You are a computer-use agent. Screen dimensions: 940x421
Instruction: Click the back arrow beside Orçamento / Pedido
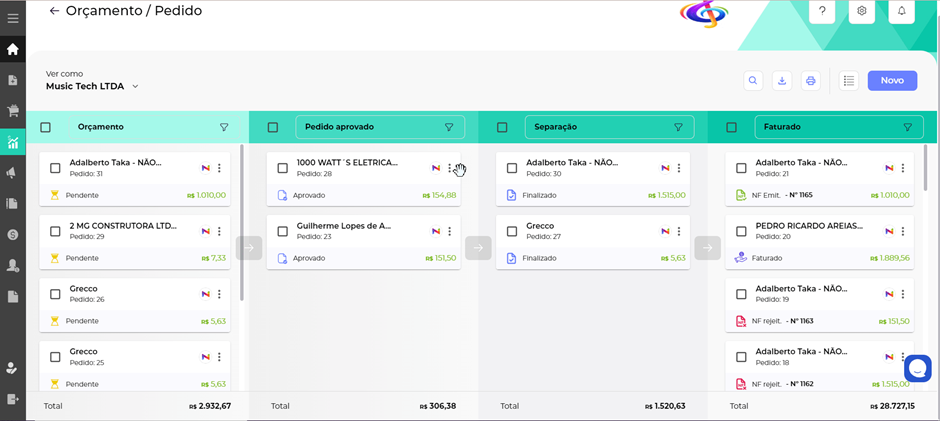coord(54,11)
